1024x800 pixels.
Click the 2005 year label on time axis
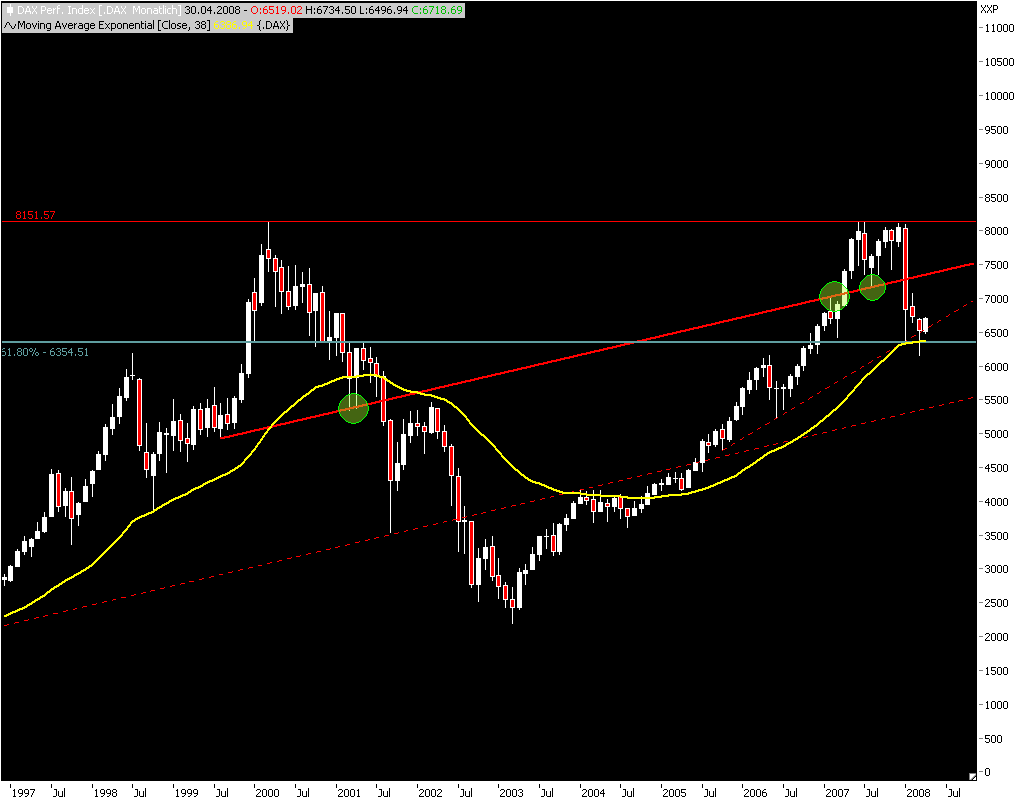point(674,793)
